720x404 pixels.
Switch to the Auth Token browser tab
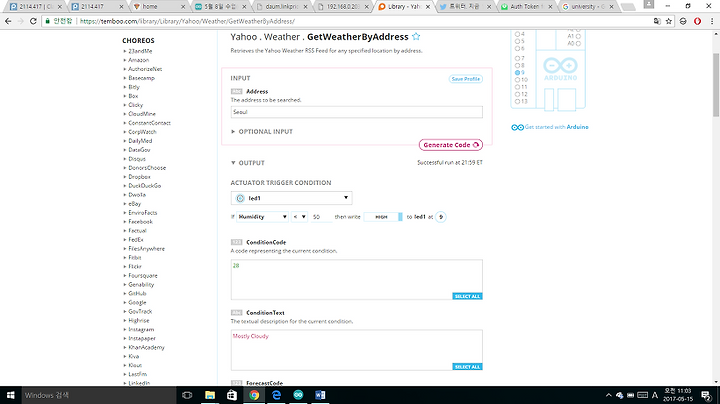(x=527, y=6)
